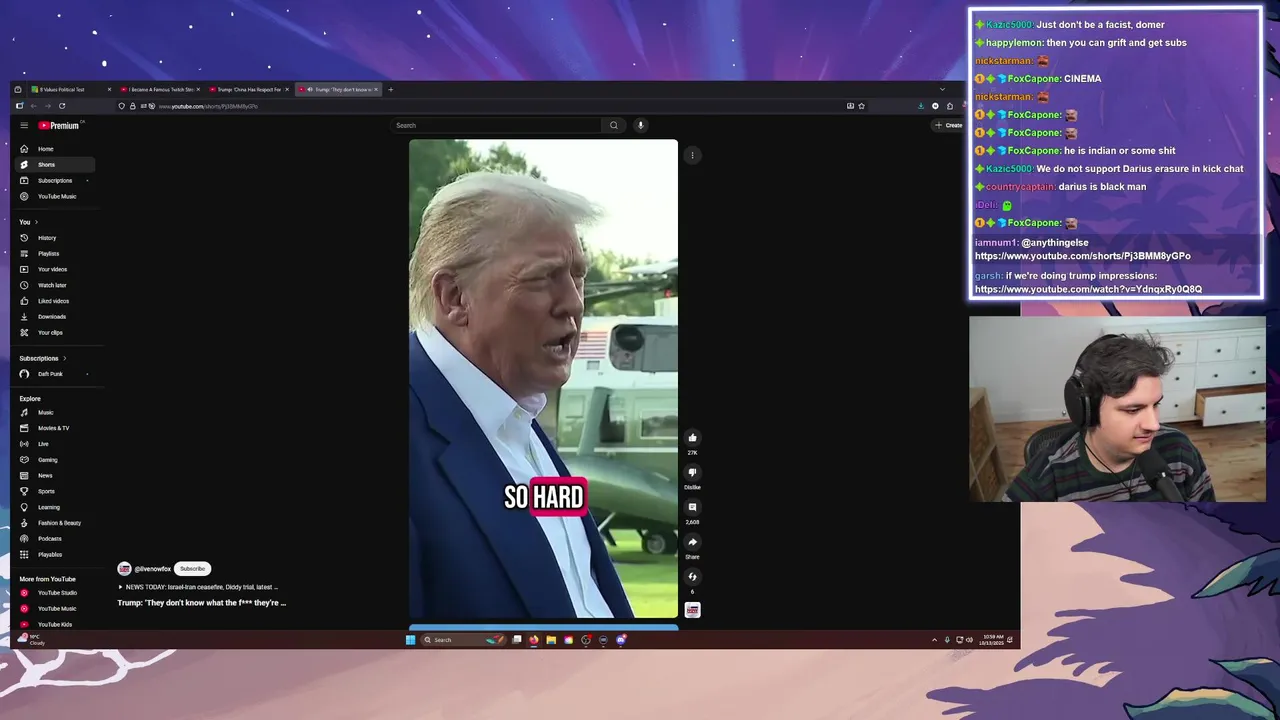The height and width of the screenshot is (720, 1280).
Task: Start voice search with microphone
Action: 640,125
